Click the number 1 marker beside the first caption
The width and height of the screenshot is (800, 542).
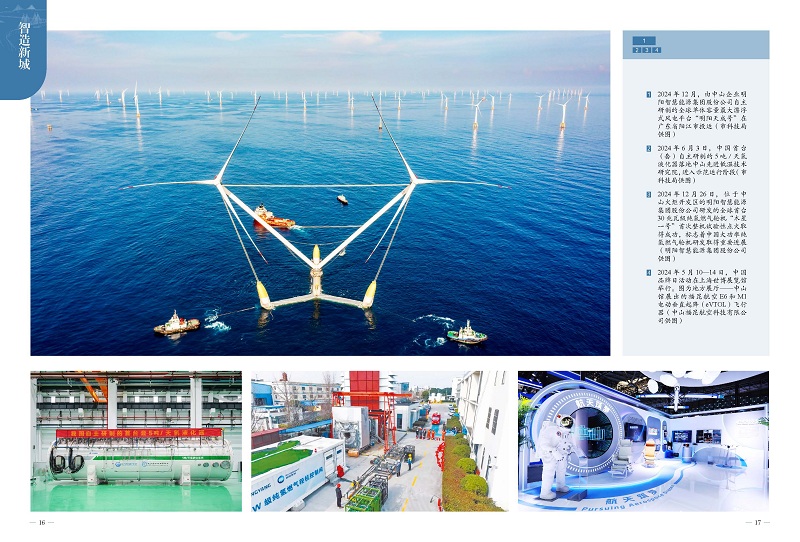click(x=648, y=93)
